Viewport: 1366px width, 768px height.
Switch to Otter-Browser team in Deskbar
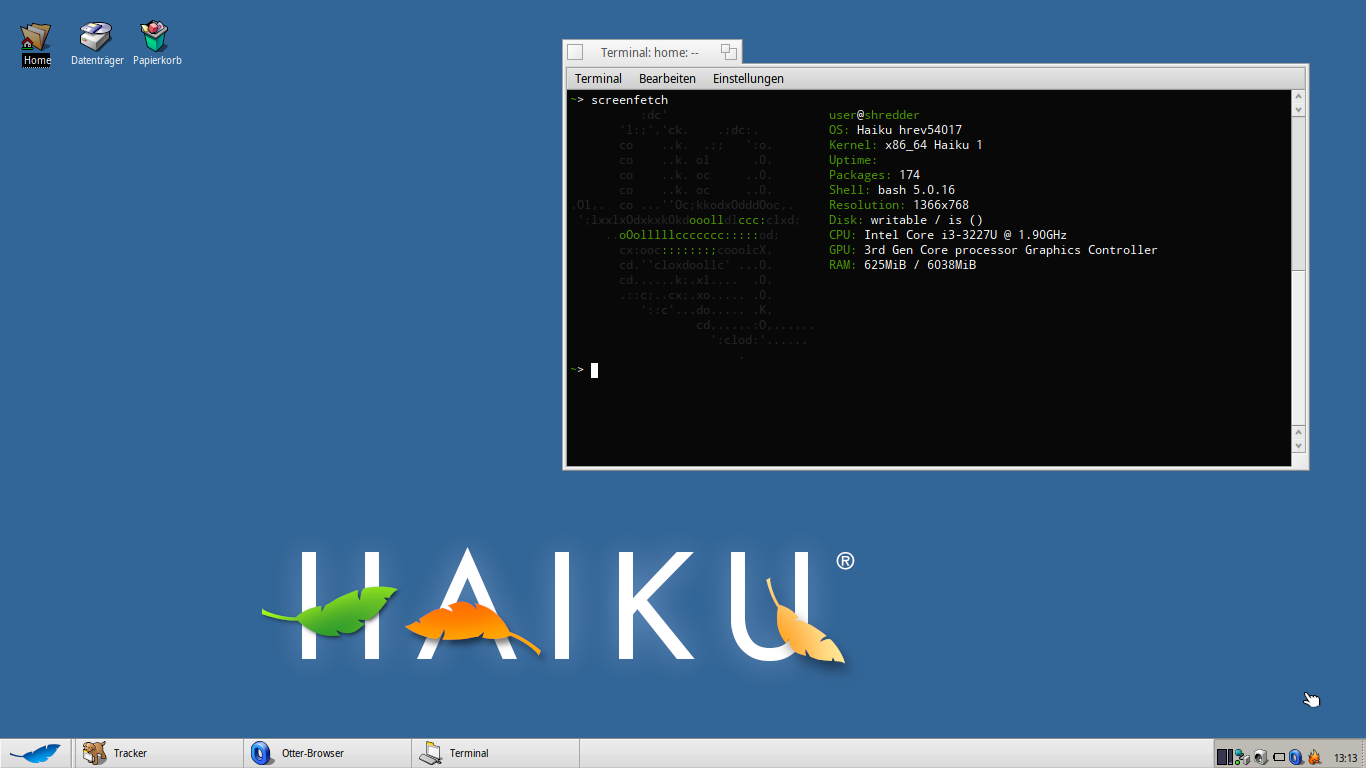point(326,753)
